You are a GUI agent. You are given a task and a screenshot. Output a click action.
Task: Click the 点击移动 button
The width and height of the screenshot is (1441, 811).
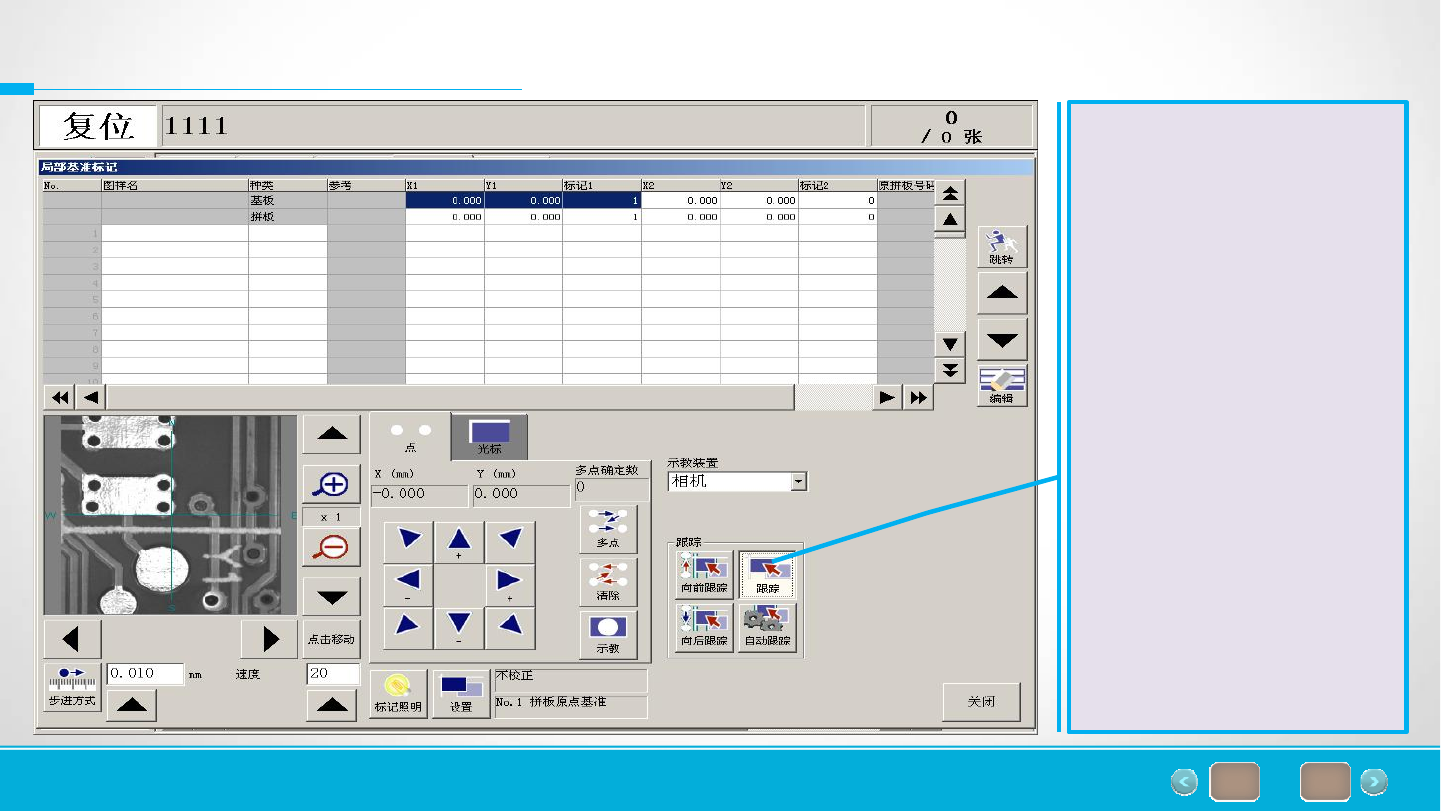[332, 639]
